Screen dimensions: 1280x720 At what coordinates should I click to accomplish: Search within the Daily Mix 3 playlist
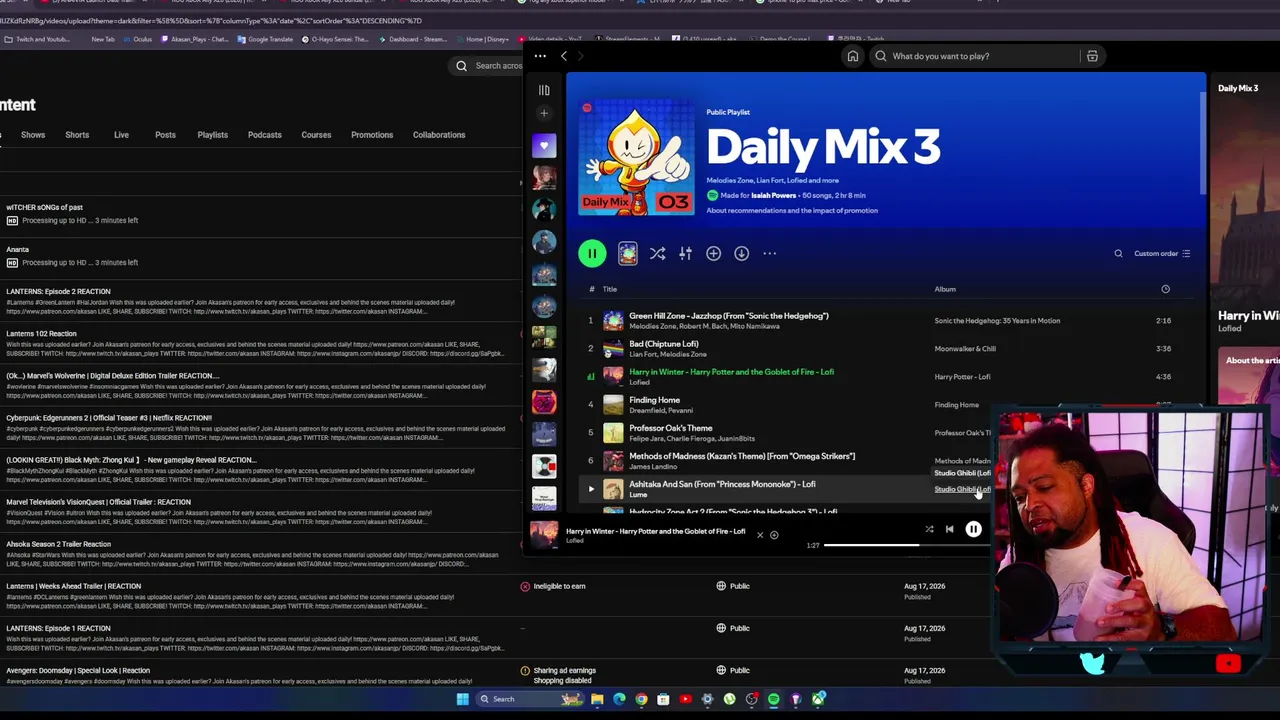click(1118, 254)
